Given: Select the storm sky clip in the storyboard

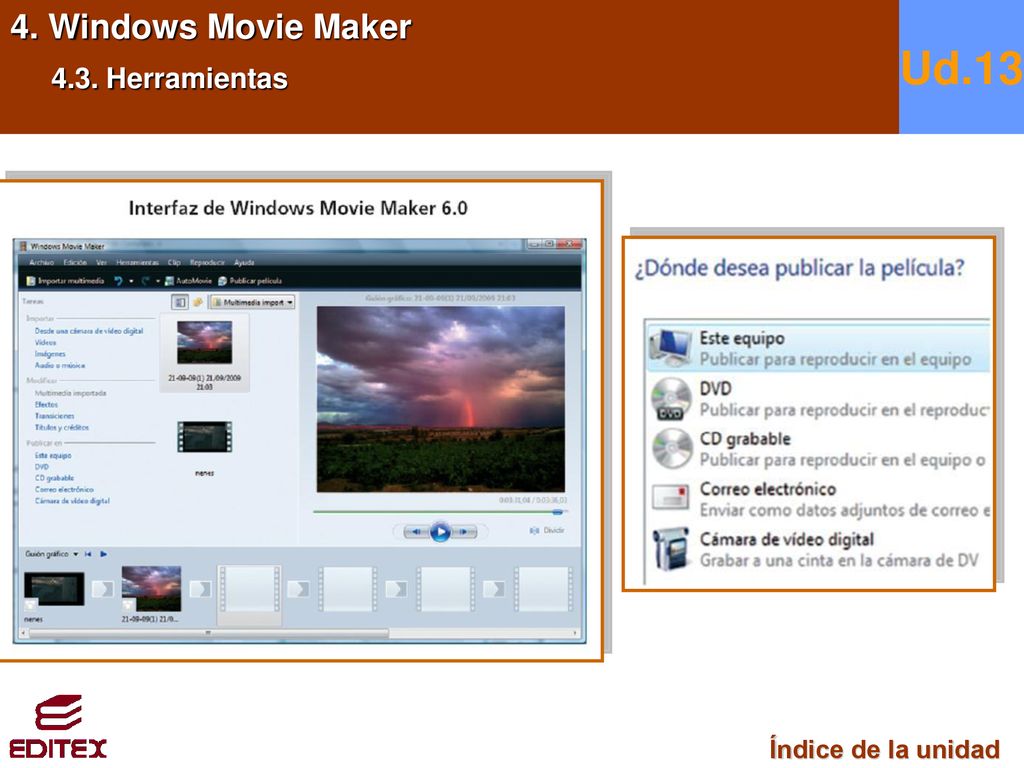Looking at the screenshot, I should point(152,589).
